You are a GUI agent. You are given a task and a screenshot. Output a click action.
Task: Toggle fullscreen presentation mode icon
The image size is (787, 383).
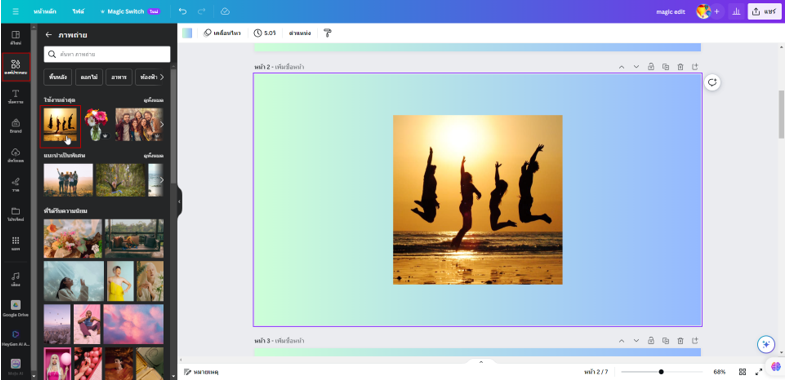point(758,372)
